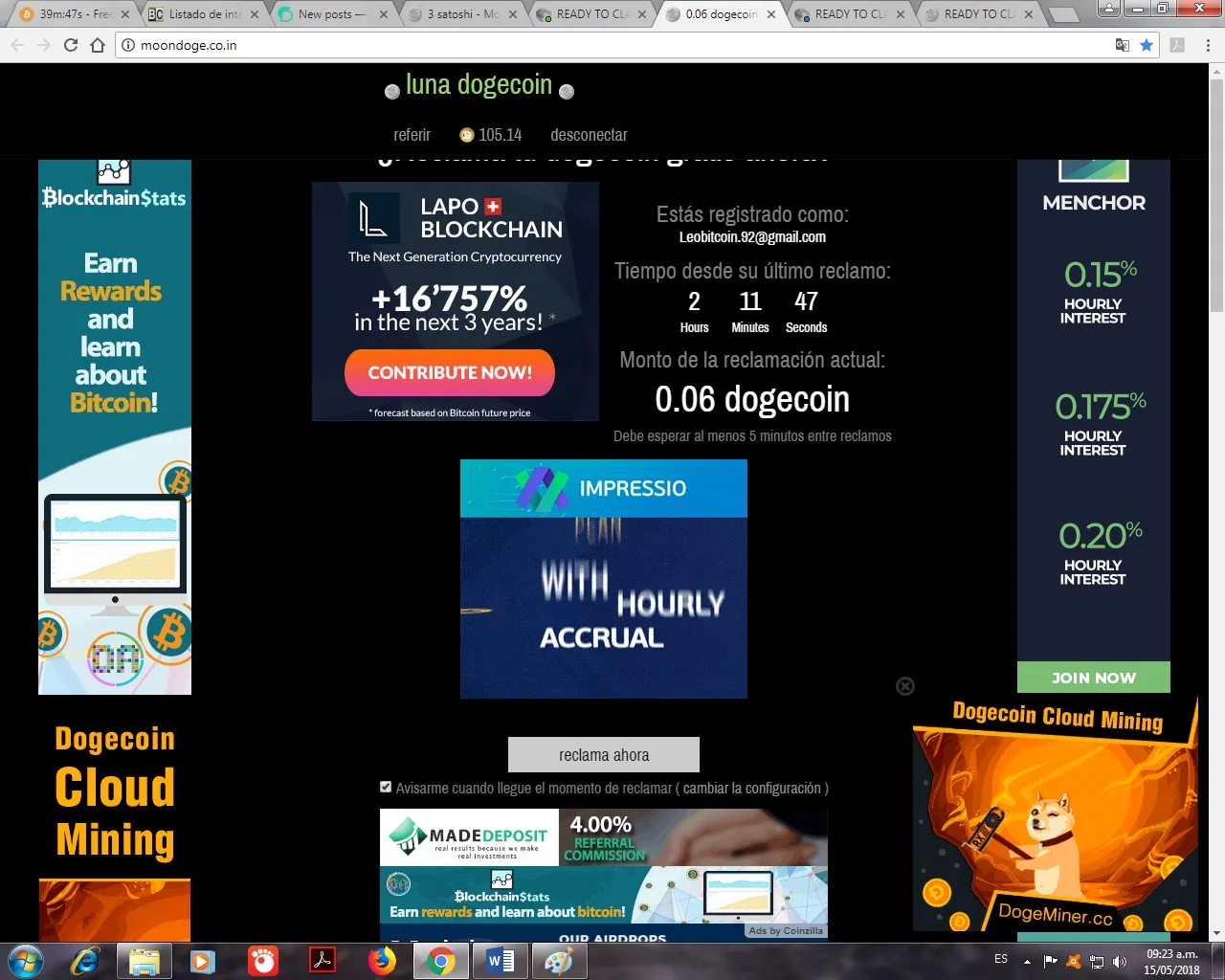This screenshot has height=980, width=1225.
Task: Open the Windows Start button
Action: tap(25, 961)
